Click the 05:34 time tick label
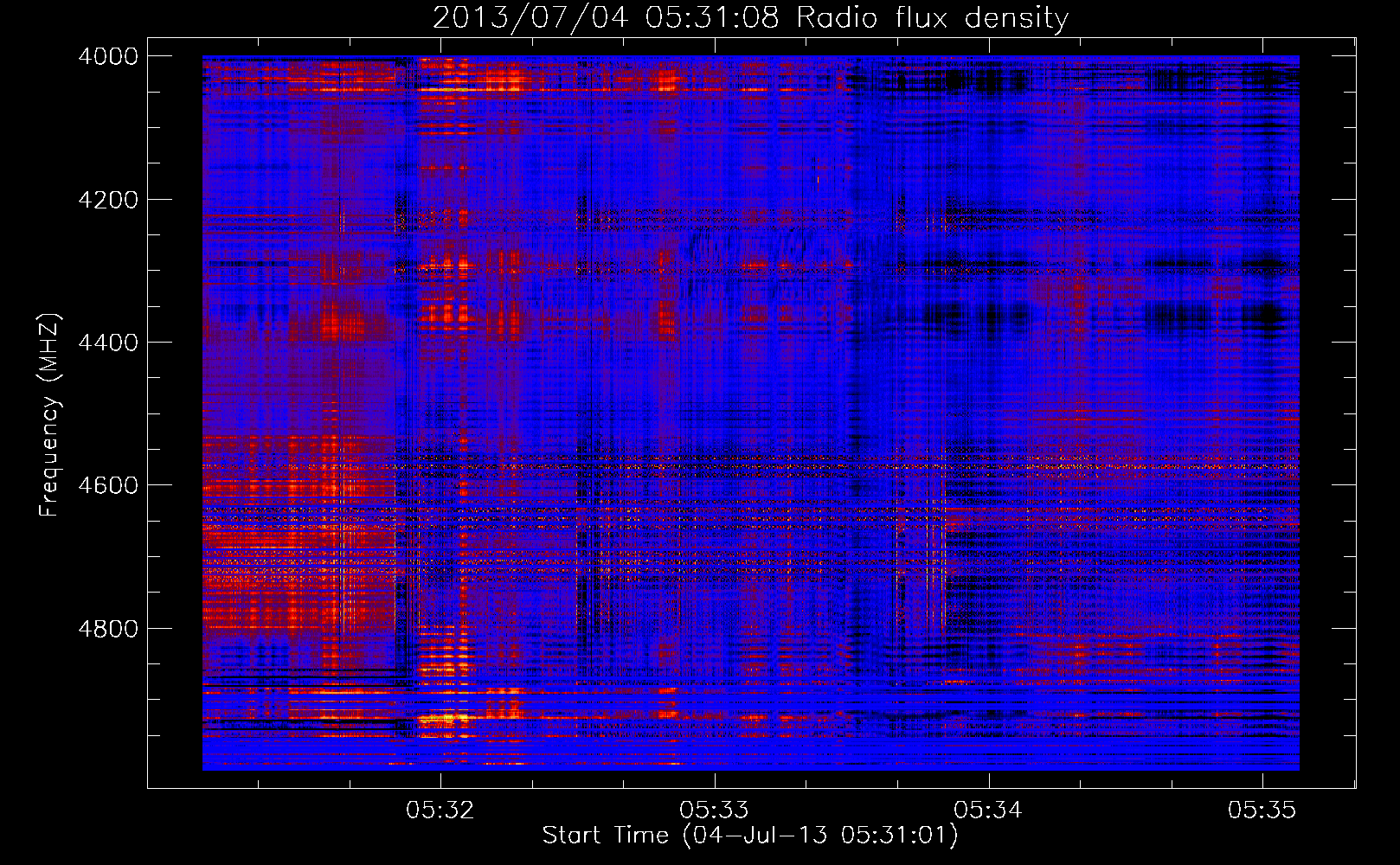Image resolution: width=1400 pixels, height=865 pixels. pyautogui.click(x=988, y=810)
